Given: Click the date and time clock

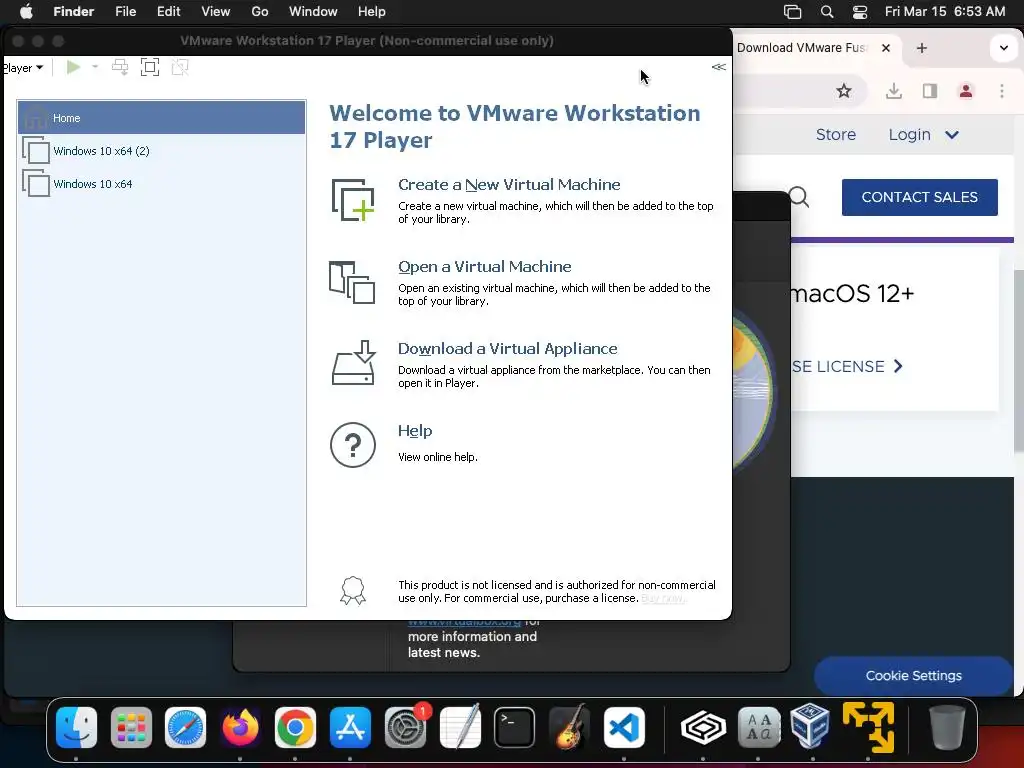Looking at the screenshot, I should click(944, 12).
